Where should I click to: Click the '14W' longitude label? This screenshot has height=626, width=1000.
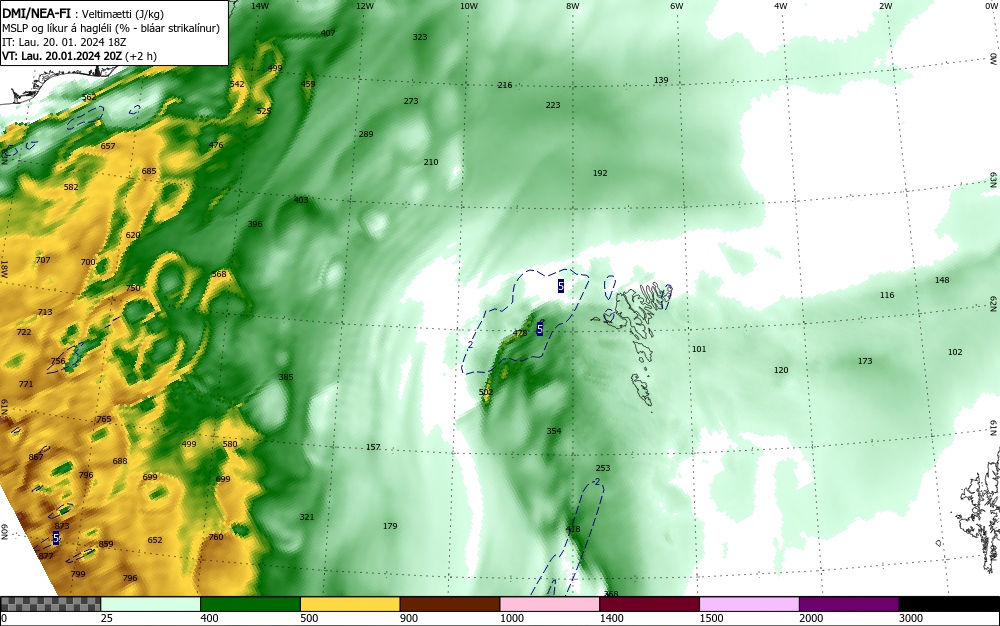point(260,6)
